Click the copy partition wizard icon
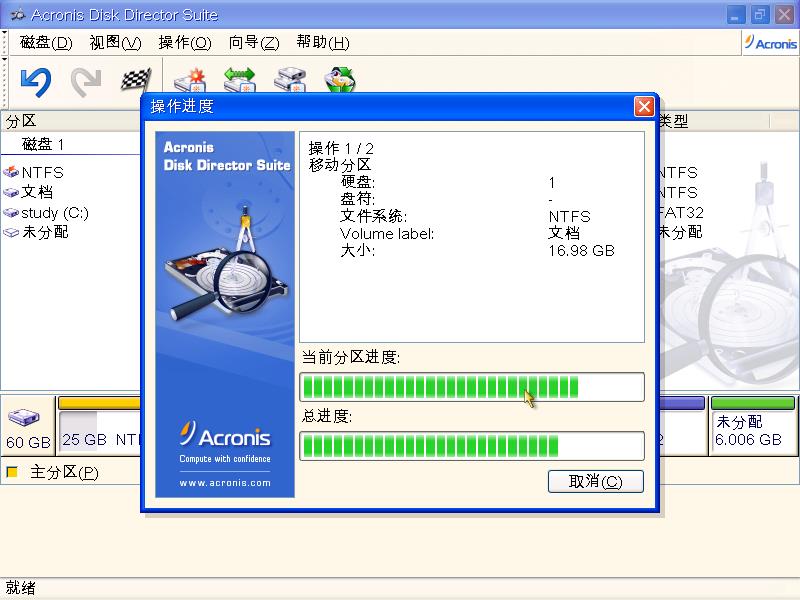 point(290,80)
